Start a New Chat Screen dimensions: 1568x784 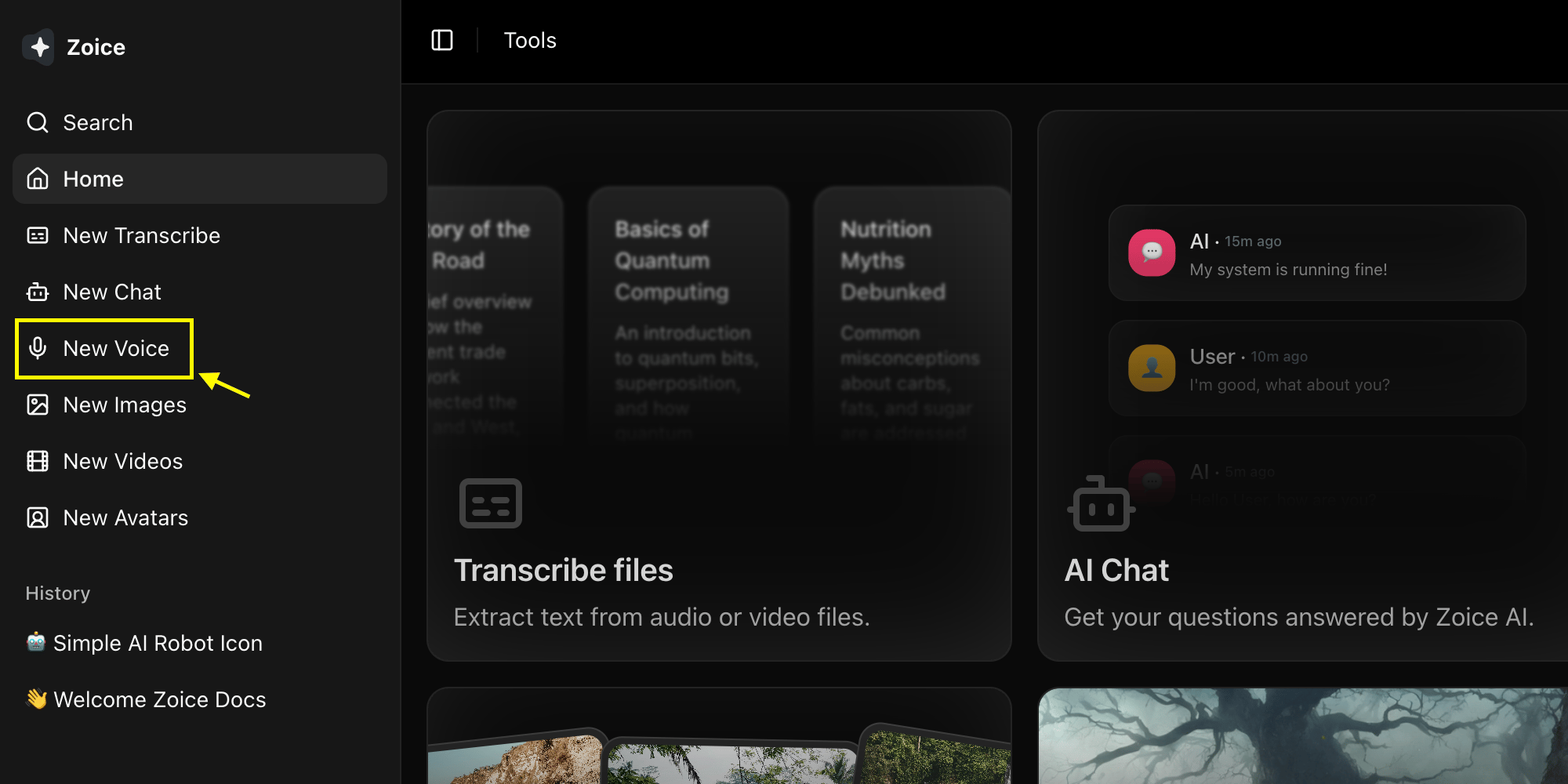(x=200, y=292)
